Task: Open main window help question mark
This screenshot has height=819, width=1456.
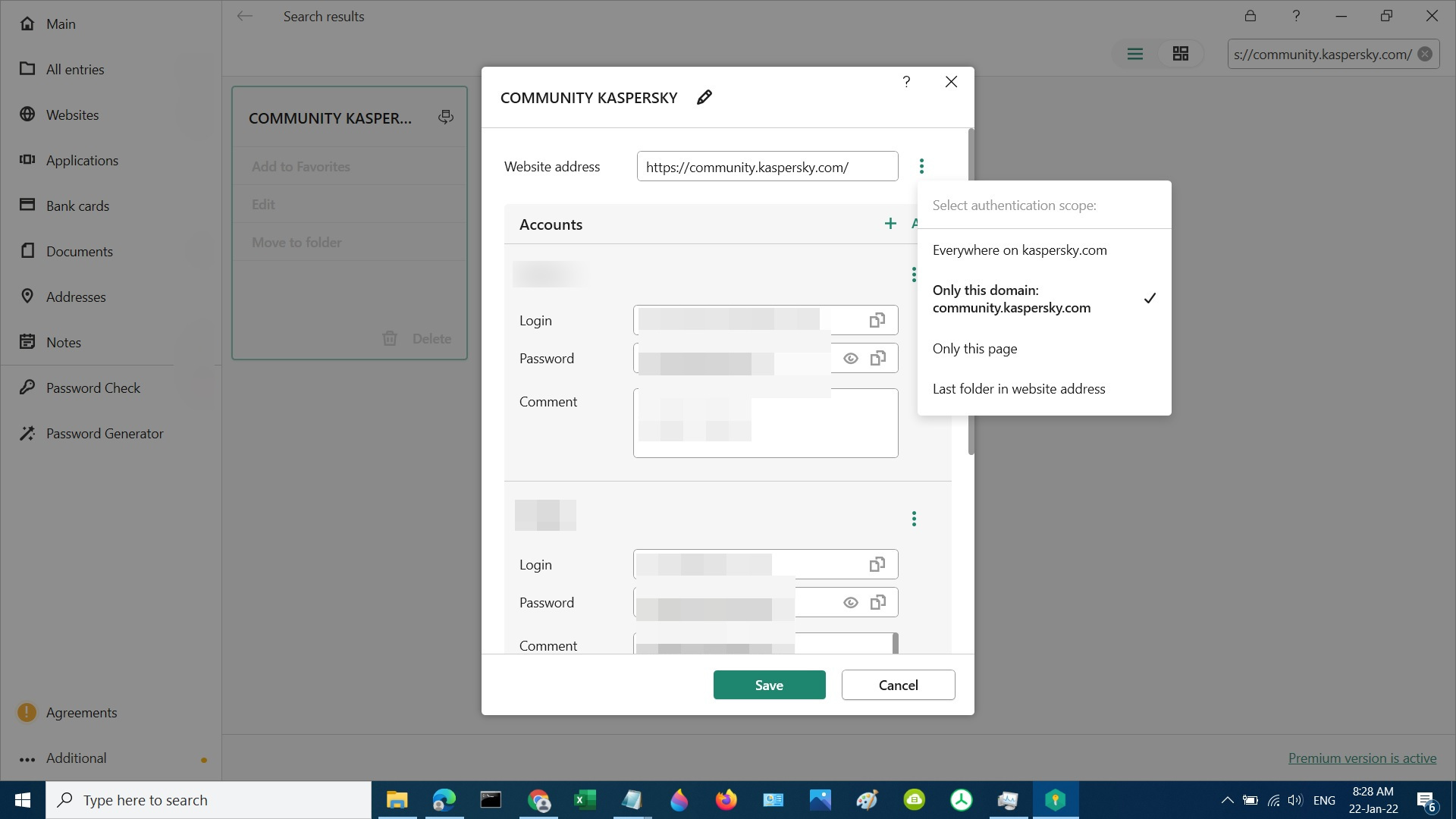Action: [x=1296, y=16]
